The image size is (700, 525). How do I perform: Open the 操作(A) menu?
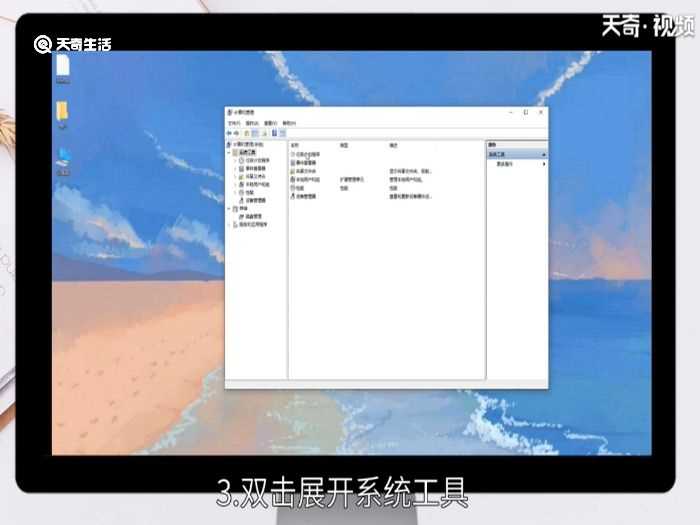point(252,123)
